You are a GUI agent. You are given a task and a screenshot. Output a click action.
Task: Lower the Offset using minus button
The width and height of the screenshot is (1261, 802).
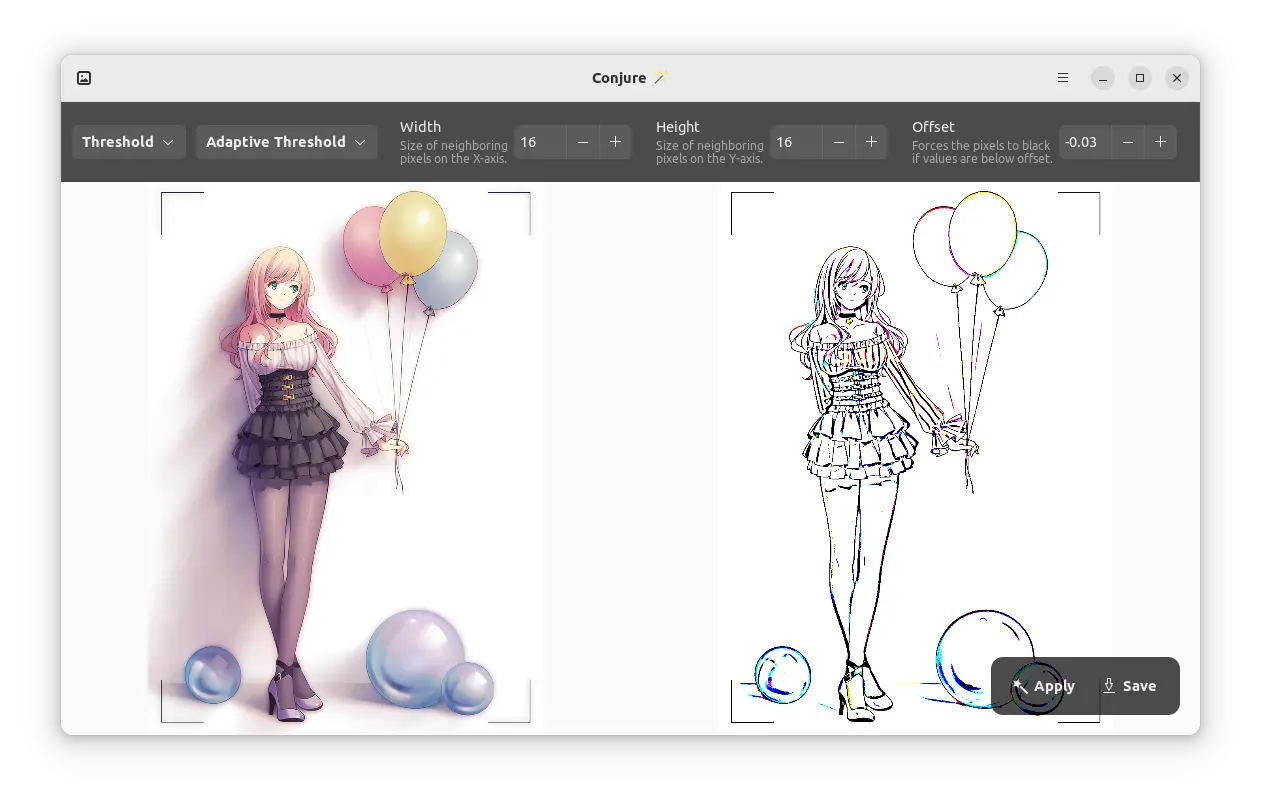(1128, 142)
